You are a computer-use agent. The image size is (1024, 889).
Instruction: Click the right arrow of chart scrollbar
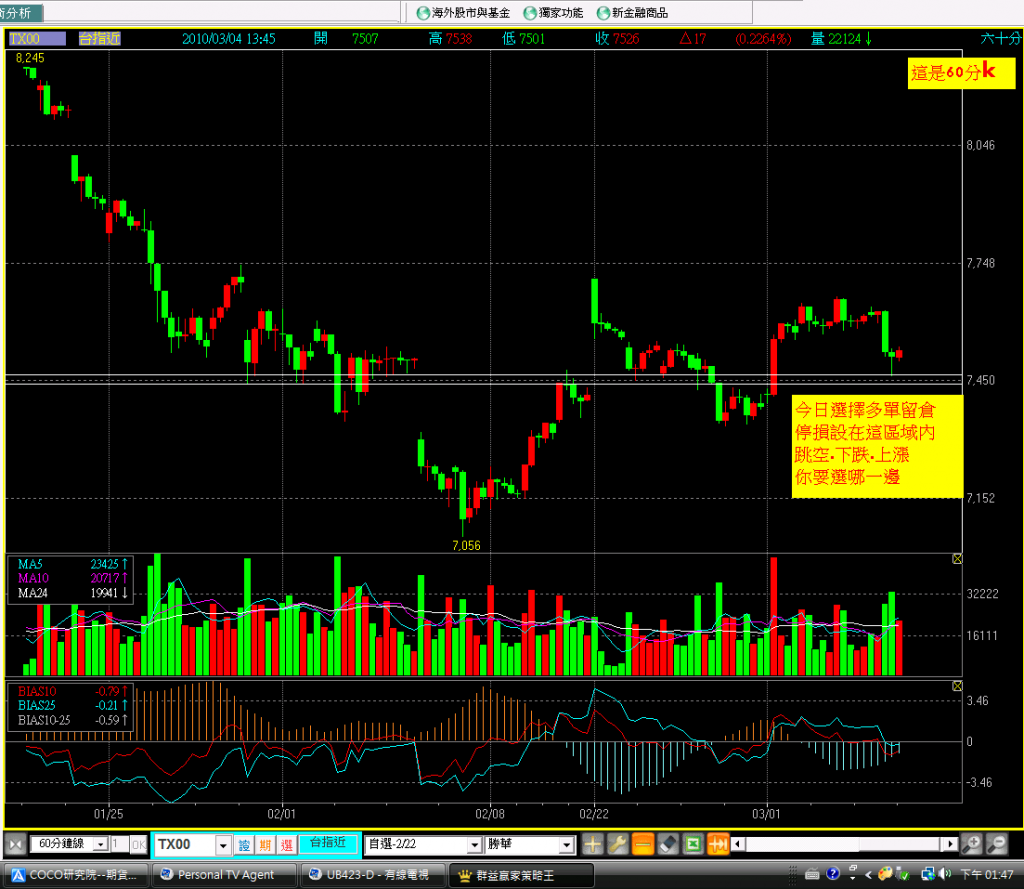pyautogui.click(x=950, y=844)
